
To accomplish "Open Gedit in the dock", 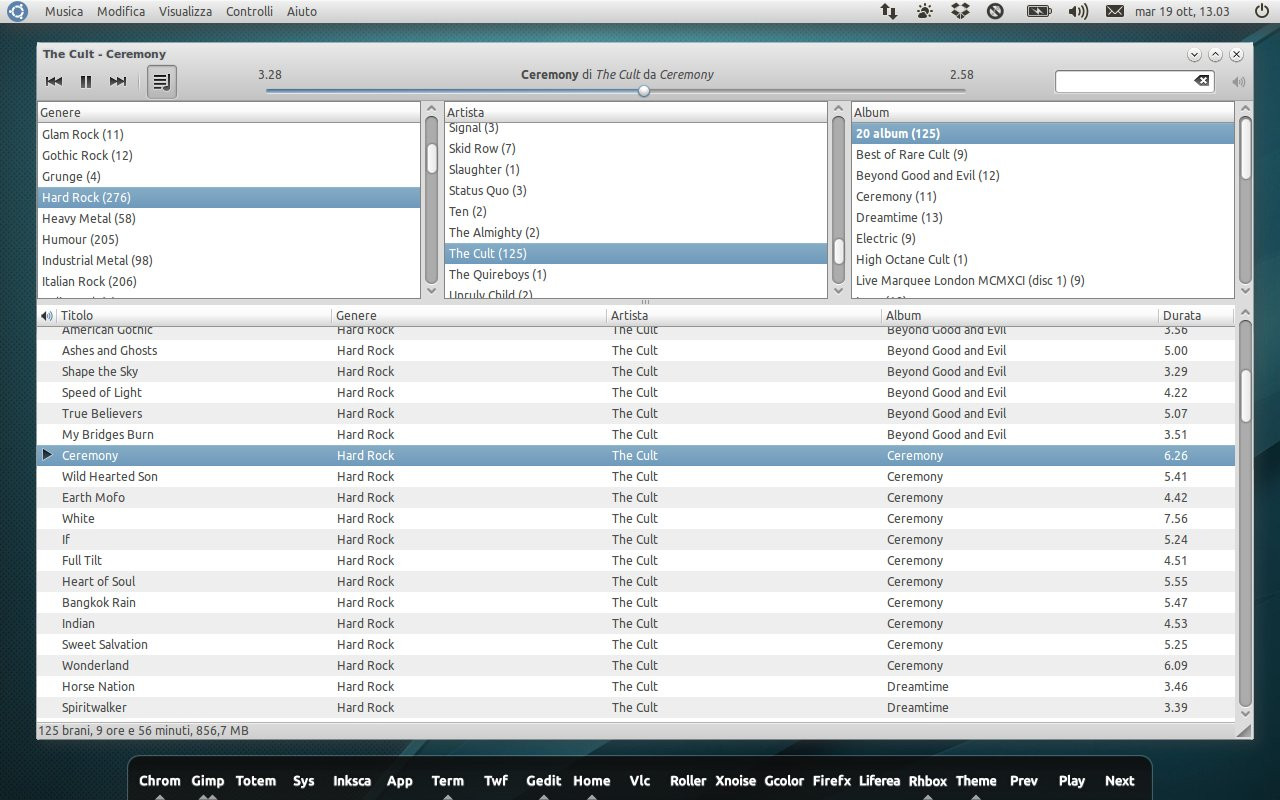I will point(544,781).
